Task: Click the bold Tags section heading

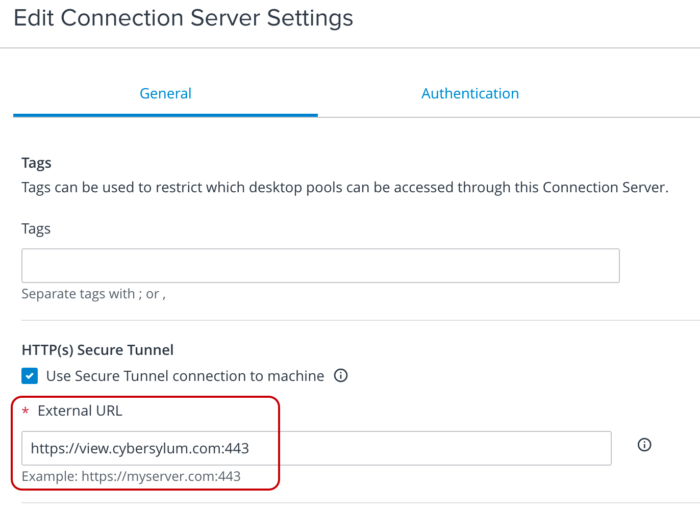Action: coord(36,163)
